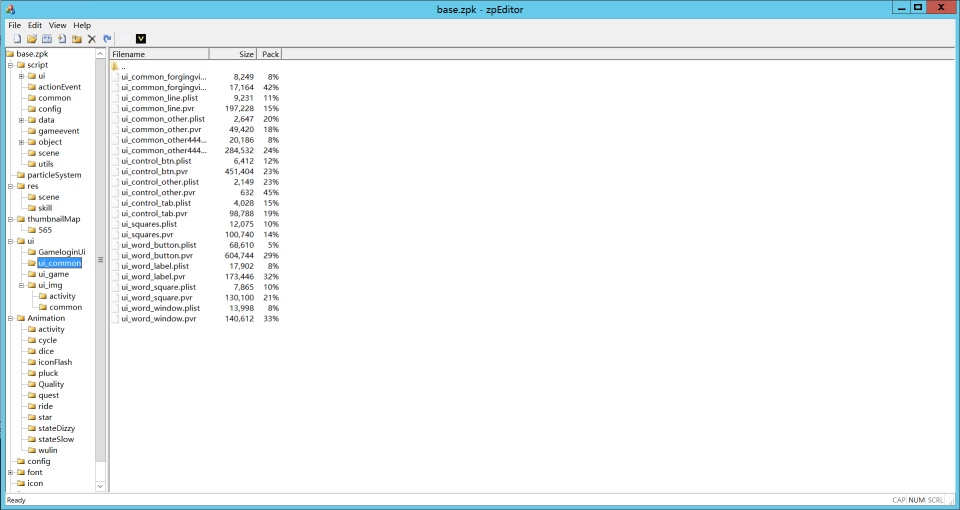Click the zpEditor icon in the title bar
Viewport: 960px width, 510px height.
(x=10, y=9)
